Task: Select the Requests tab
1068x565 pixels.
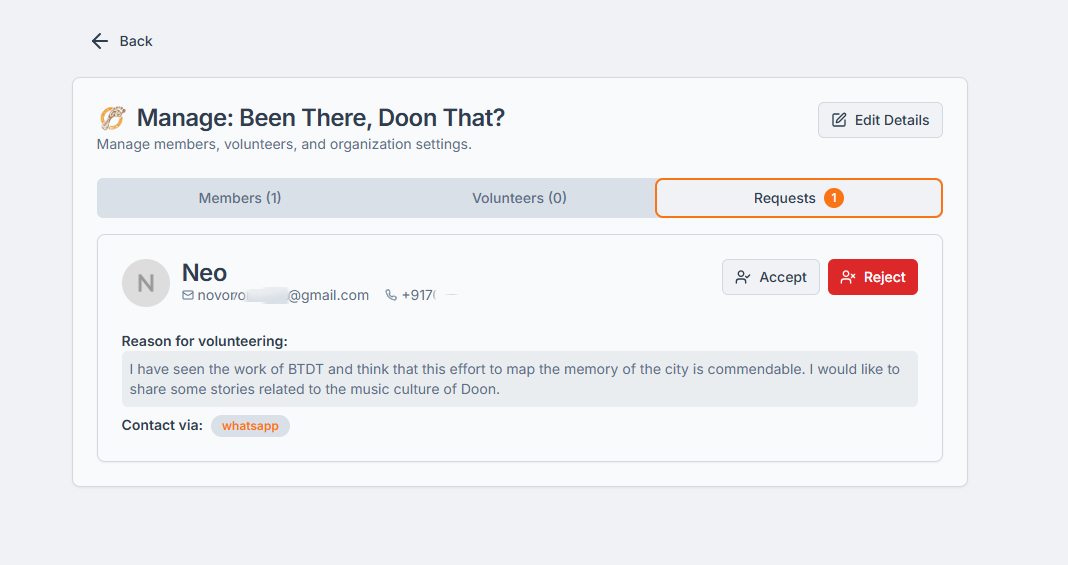Action: pyautogui.click(x=798, y=198)
